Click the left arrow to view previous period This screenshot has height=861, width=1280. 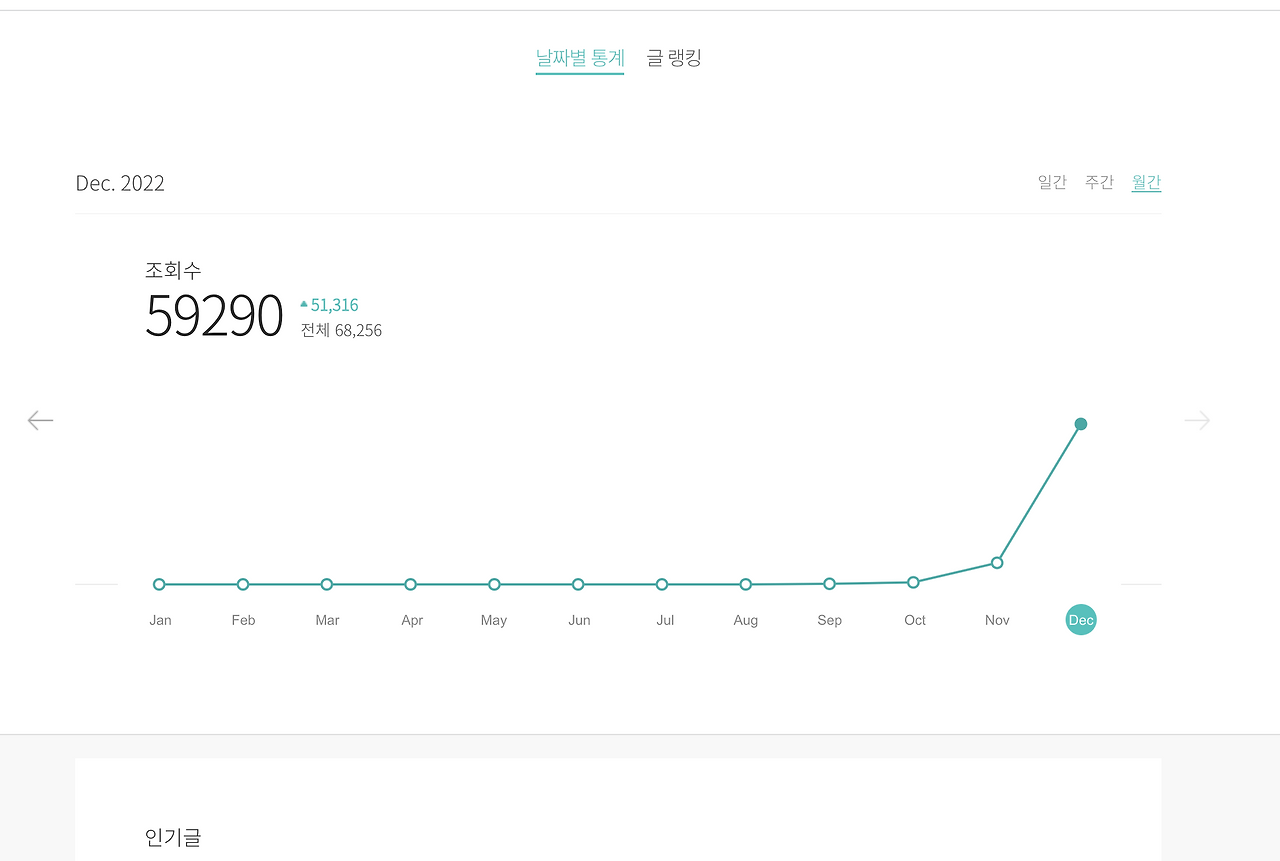40,420
